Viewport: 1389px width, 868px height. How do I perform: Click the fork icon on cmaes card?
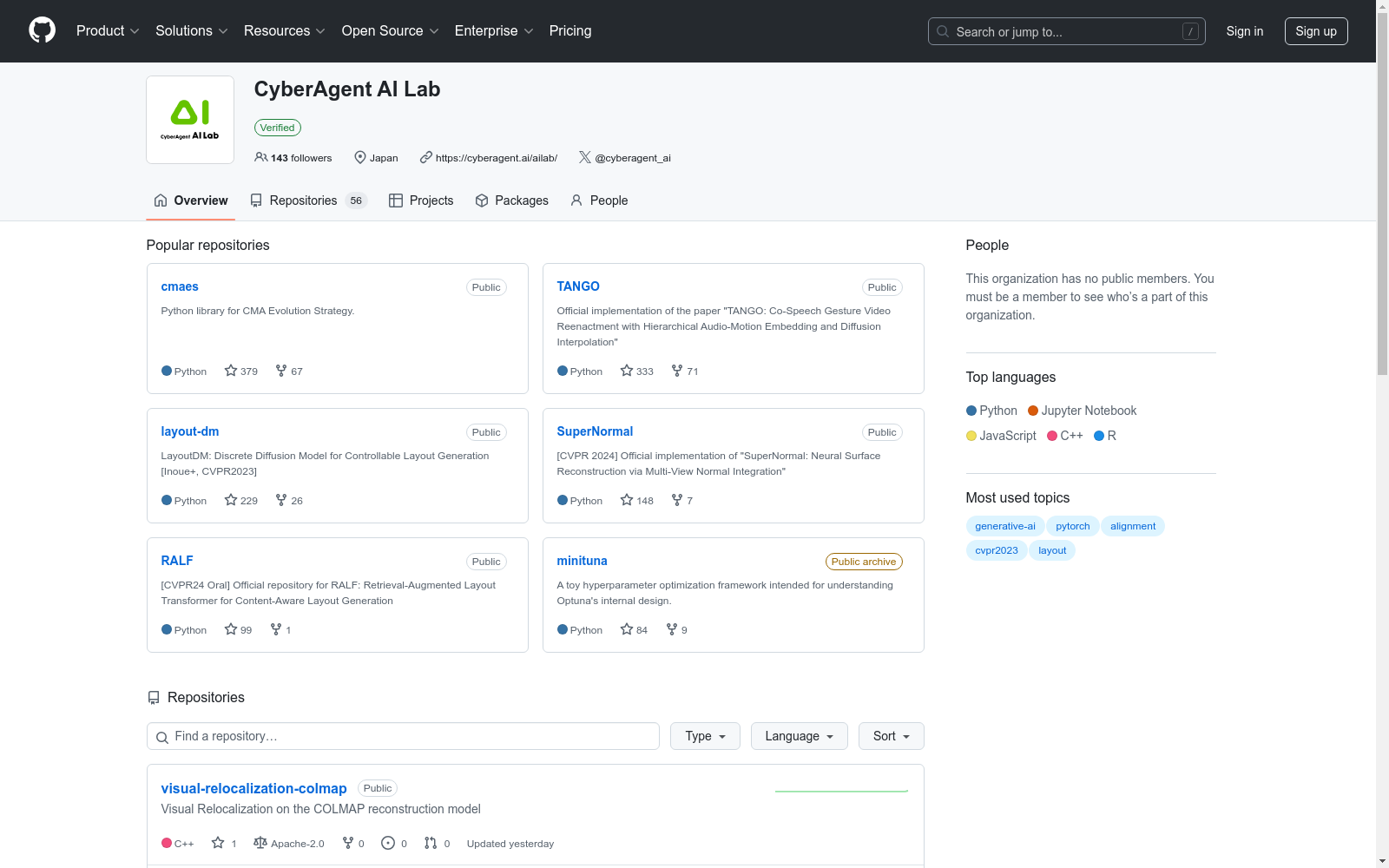click(x=281, y=371)
